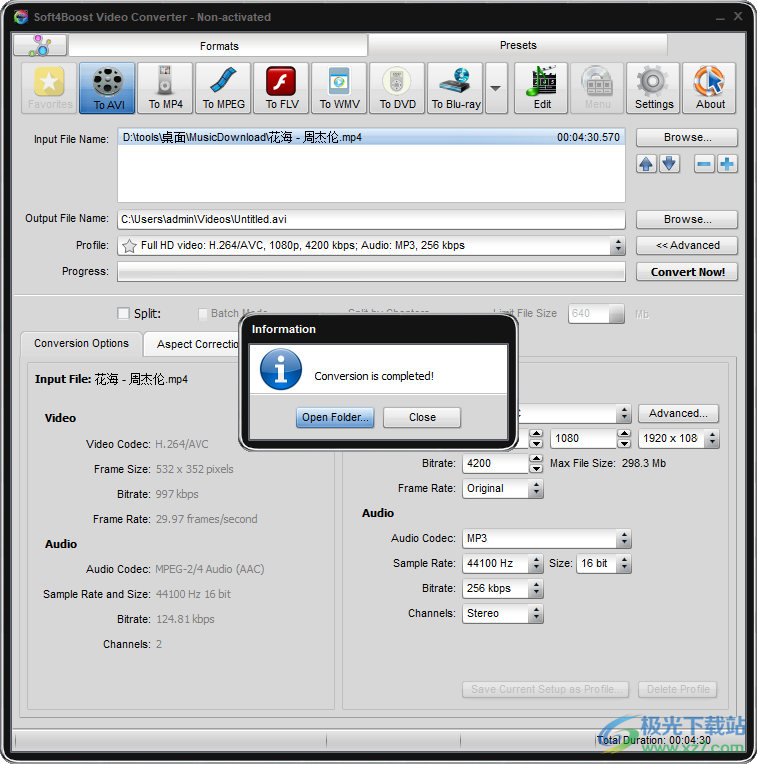Switch to the Formats tab

219,46
